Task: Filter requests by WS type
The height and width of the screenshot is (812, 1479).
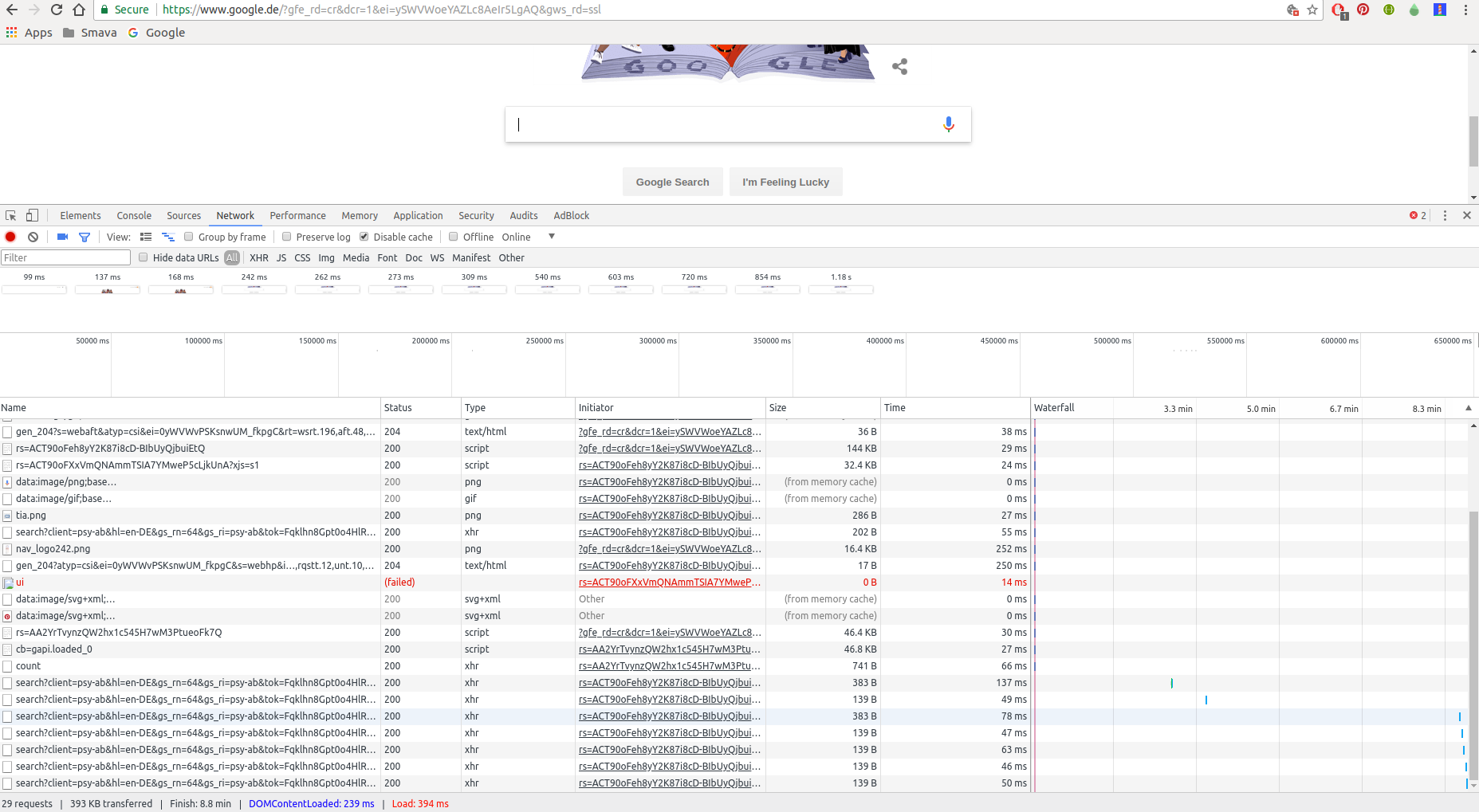Action: click(x=437, y=257)
